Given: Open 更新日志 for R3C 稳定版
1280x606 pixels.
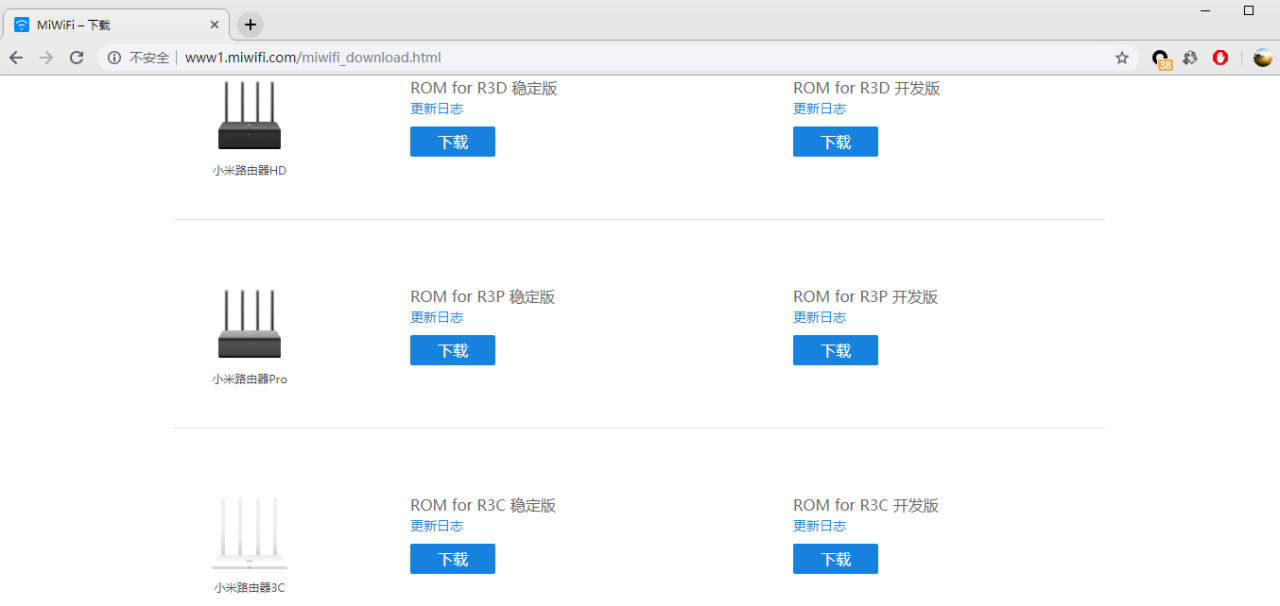Looking at the screenshot, I should click(x=436, y=526).
